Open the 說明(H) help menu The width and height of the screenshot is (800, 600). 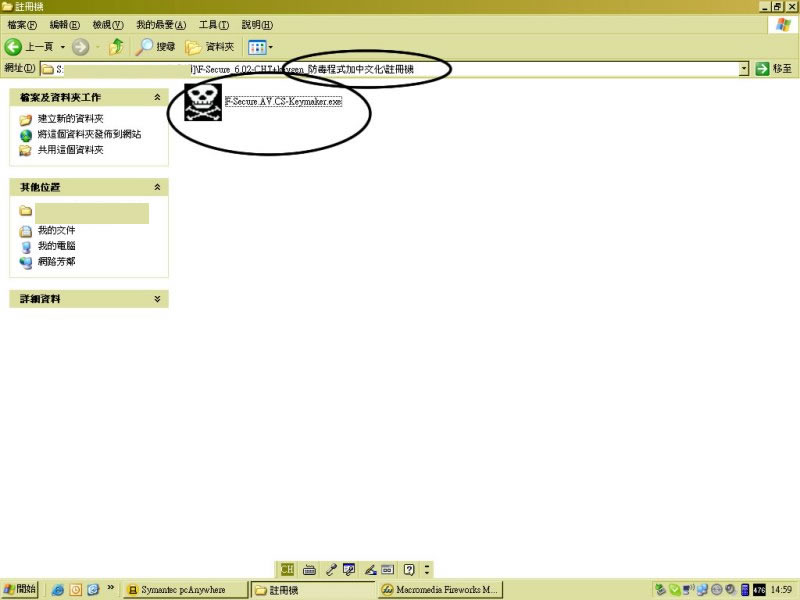tap(257, 25)
